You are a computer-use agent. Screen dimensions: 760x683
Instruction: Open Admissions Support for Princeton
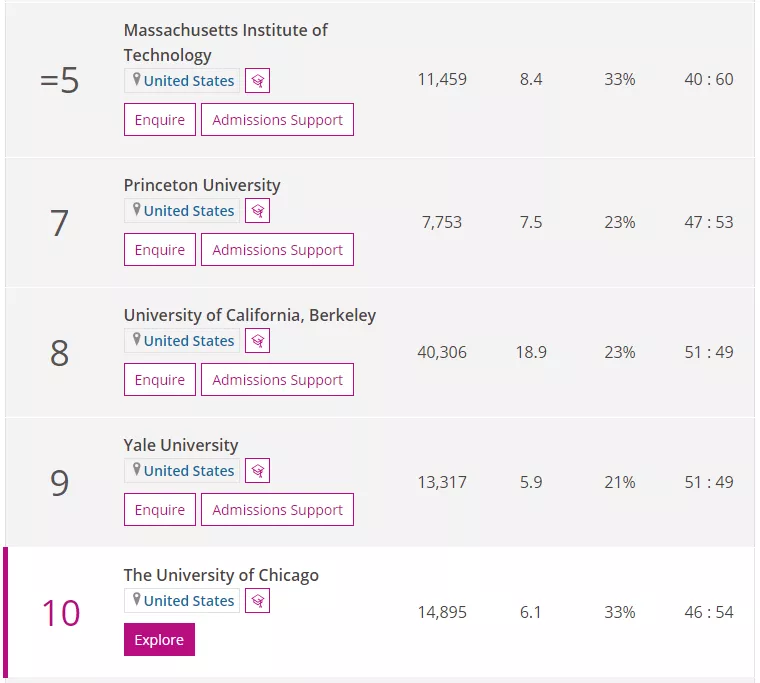point(277,250)
